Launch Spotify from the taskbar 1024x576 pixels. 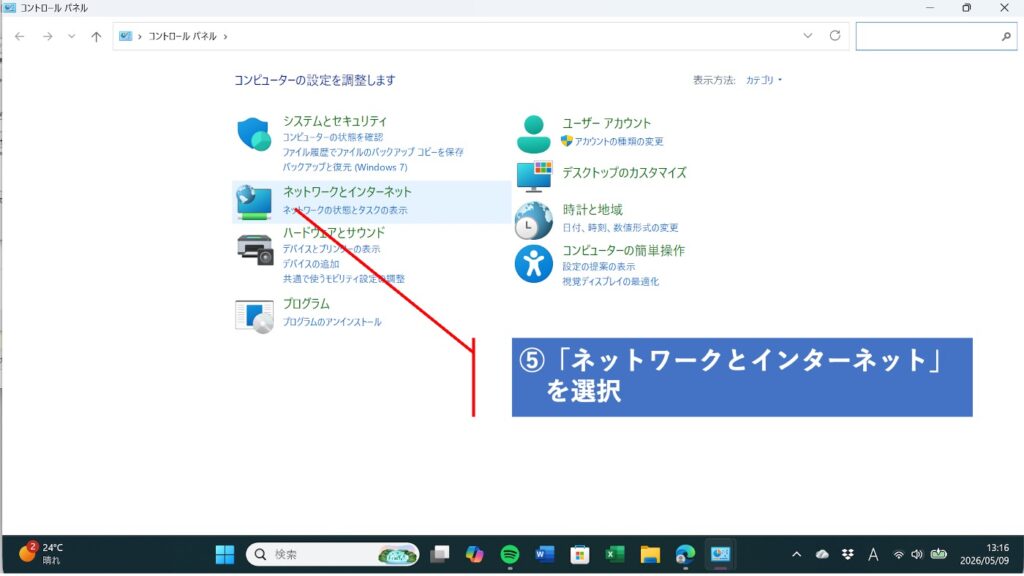pyautogui.click(x=509, y=554)
